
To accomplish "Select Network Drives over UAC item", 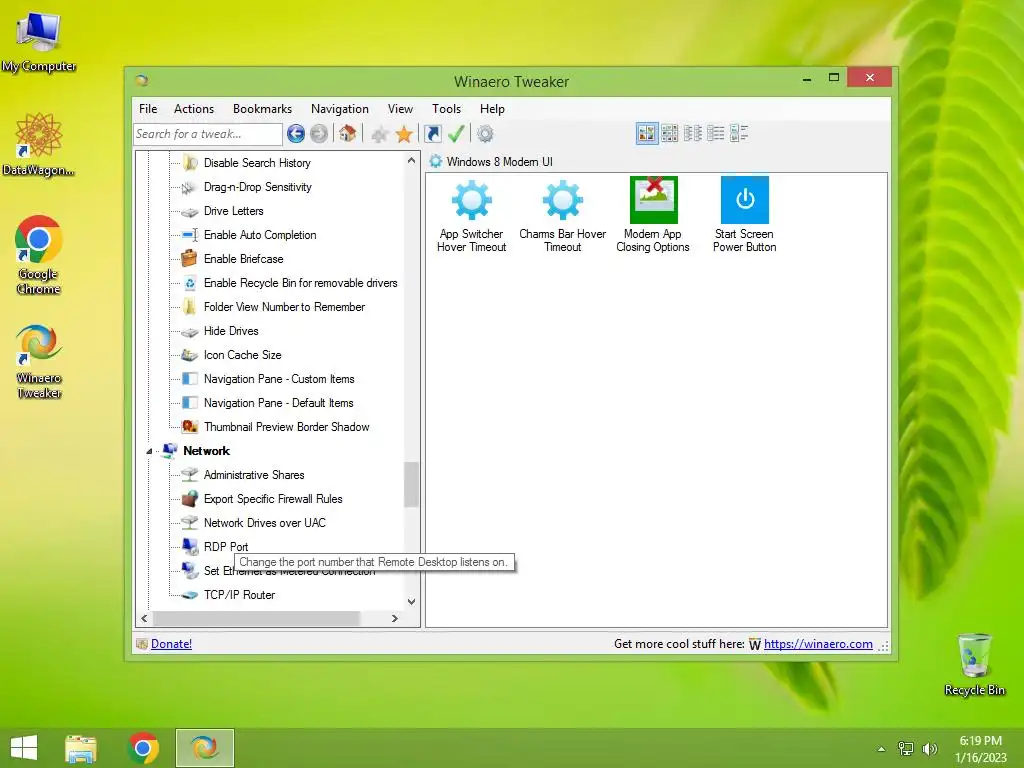I will 264,523.
